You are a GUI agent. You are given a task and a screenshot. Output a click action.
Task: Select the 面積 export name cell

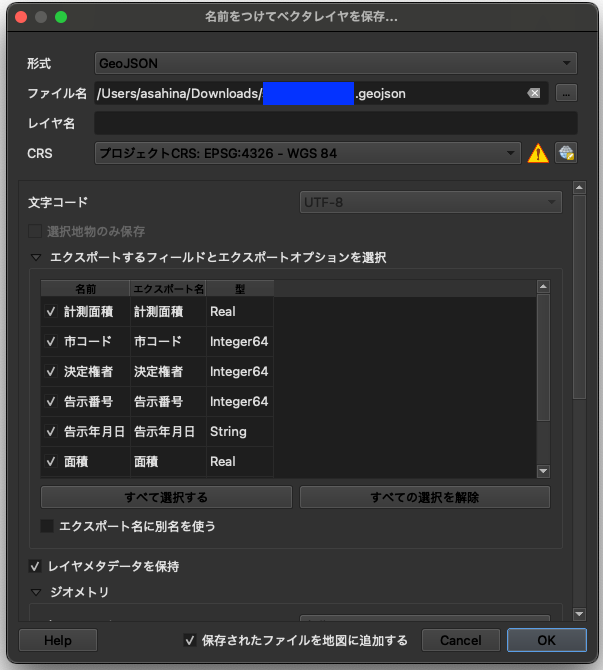point(168,461)
